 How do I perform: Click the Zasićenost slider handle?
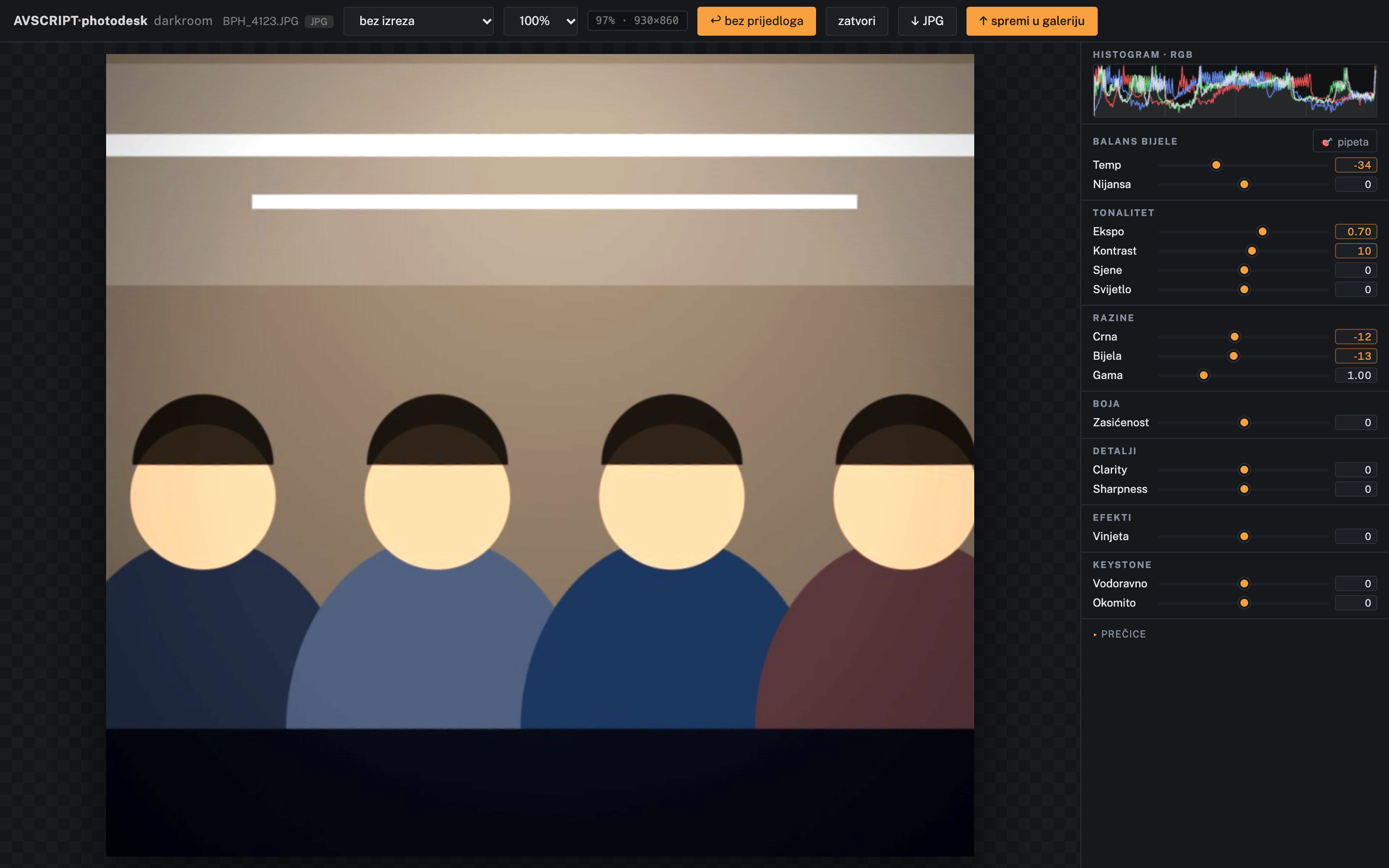pyautogui.click(x=1244, y=422)
